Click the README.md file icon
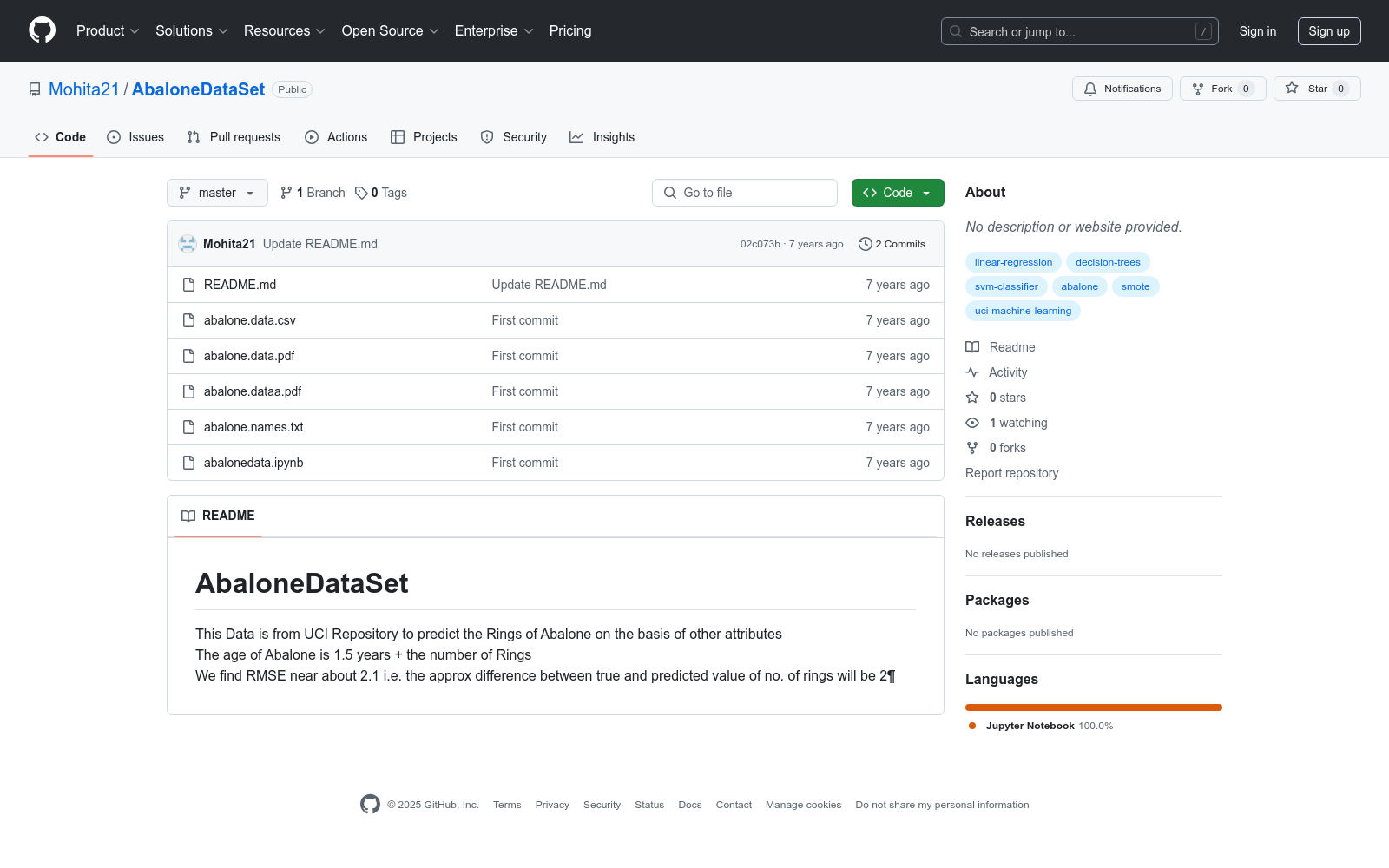1389x868 pixels. pos(188,285)
